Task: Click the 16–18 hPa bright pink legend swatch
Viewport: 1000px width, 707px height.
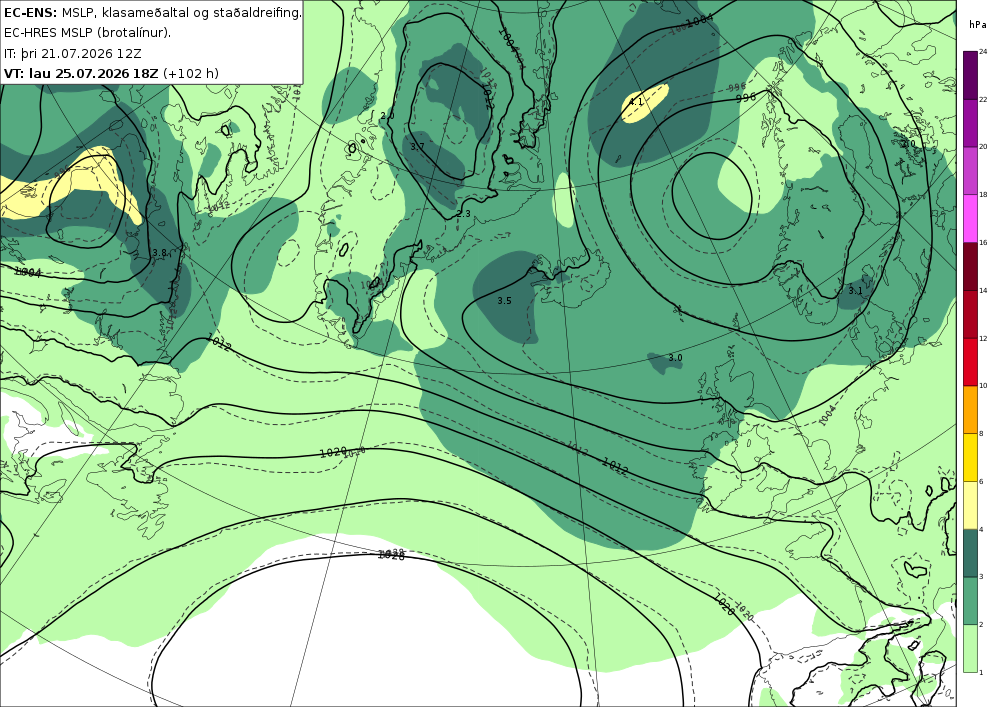Action: tap(970, 219)
